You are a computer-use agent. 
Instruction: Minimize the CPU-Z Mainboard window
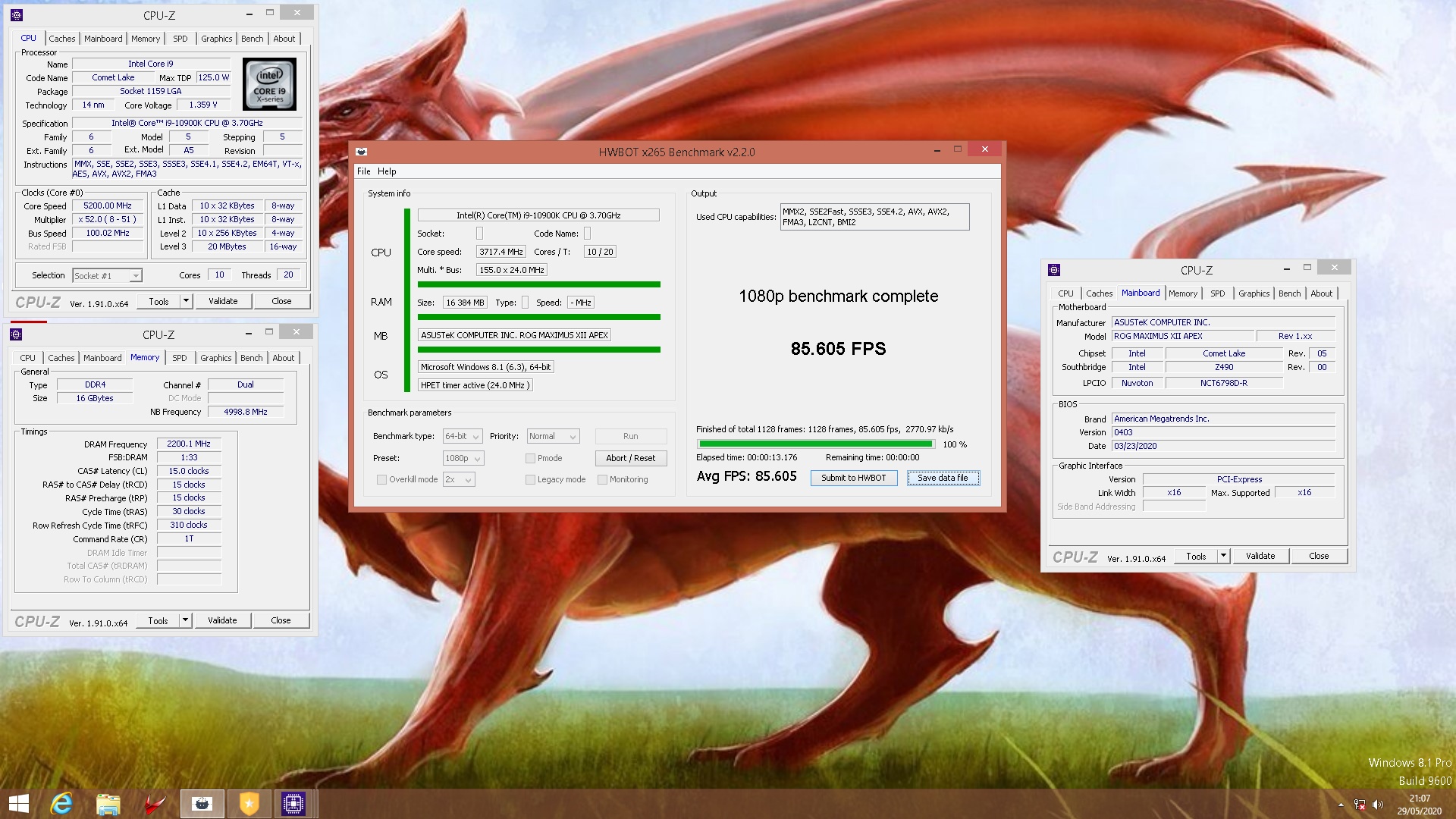click(x=1287, y=268)
